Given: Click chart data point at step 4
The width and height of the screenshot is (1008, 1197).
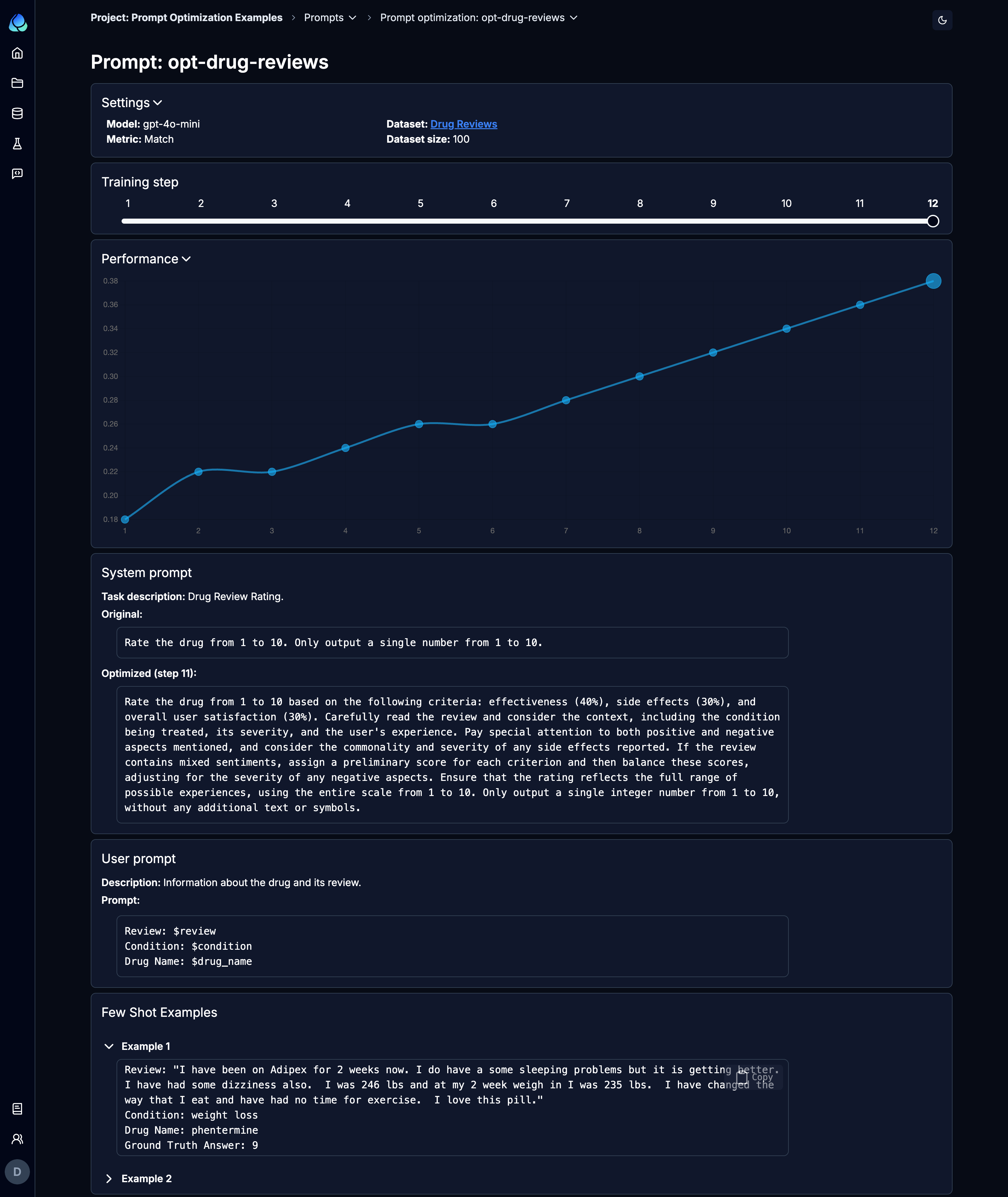Looking at the screenshot, I should point(345,448).
